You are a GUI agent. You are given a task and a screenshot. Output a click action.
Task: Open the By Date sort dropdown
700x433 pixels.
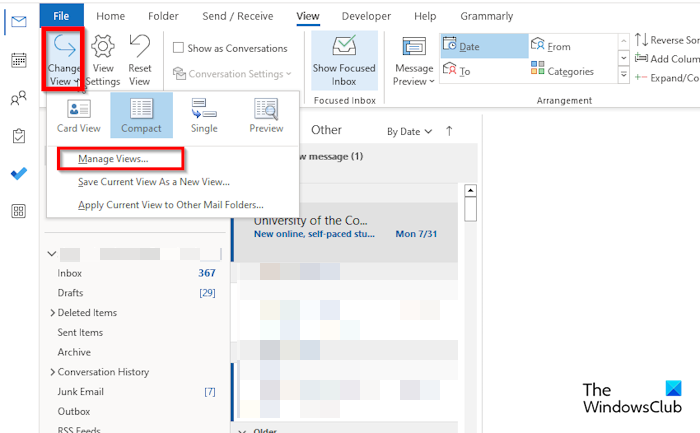coord(409,132)
